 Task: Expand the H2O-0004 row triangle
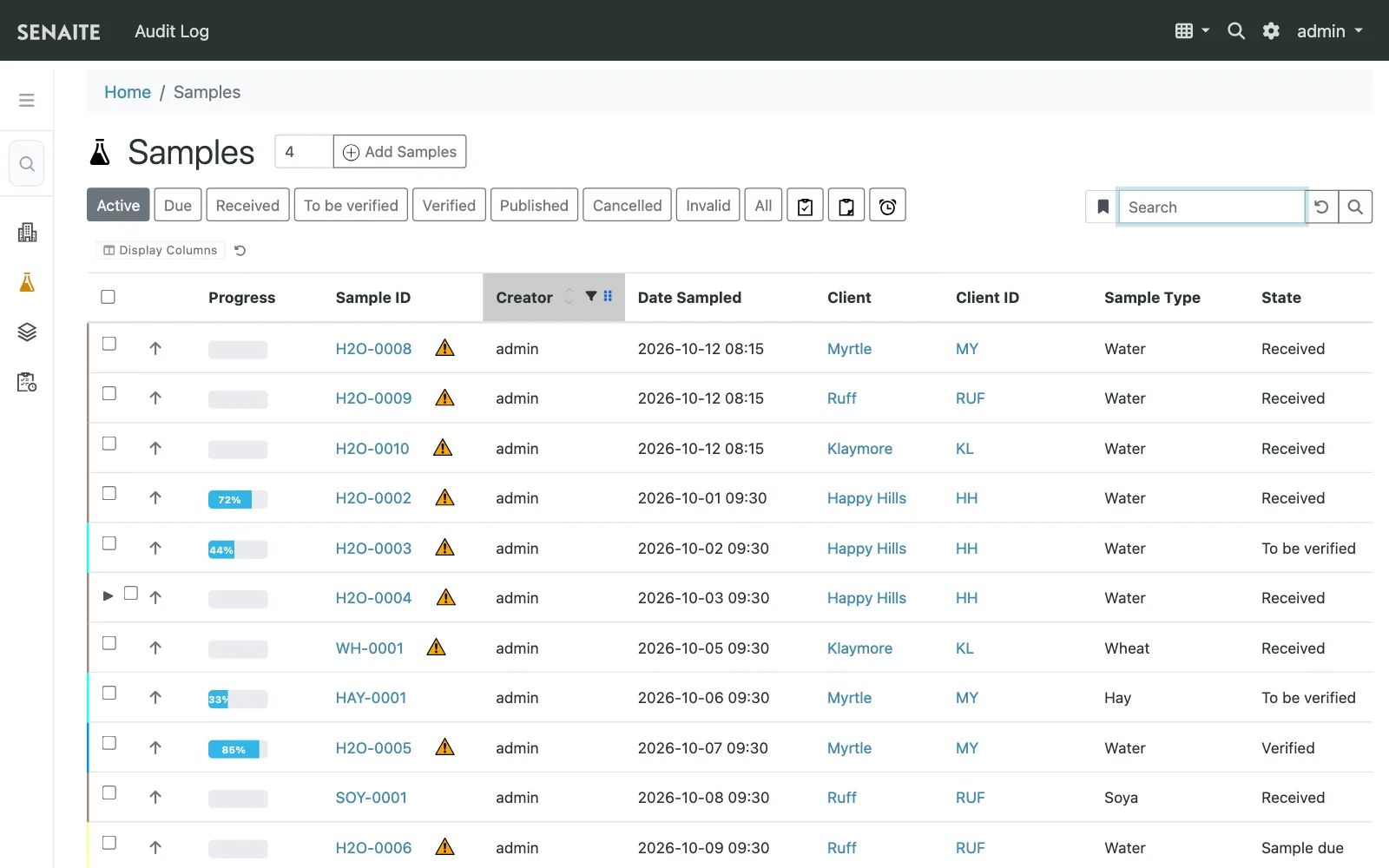tap(108, 595)
